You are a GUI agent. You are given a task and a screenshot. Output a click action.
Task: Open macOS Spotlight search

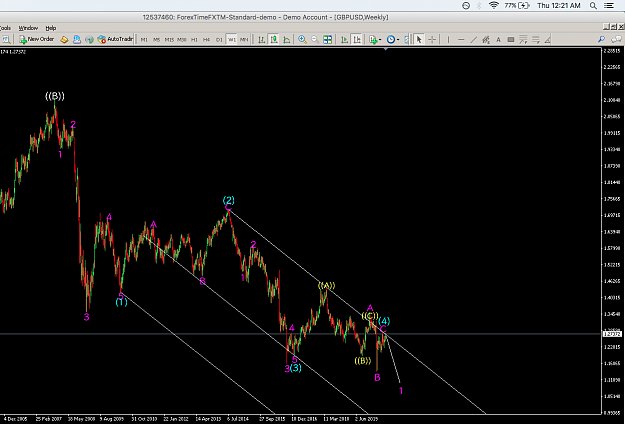[593, 6]
